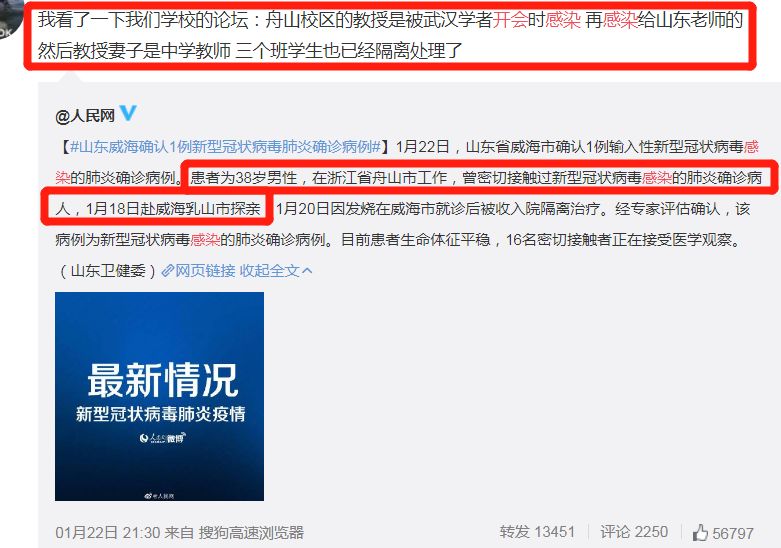Viewport: 781px width, 548px height.
Task: Open the 最新情况 blue image thumbnail
Action: click(x=159, y=396)
